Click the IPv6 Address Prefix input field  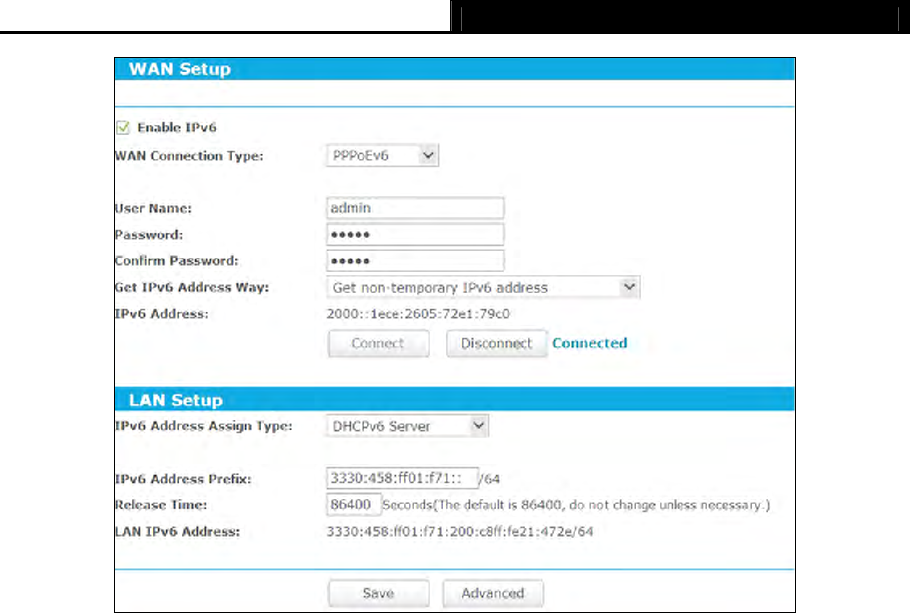402,478
